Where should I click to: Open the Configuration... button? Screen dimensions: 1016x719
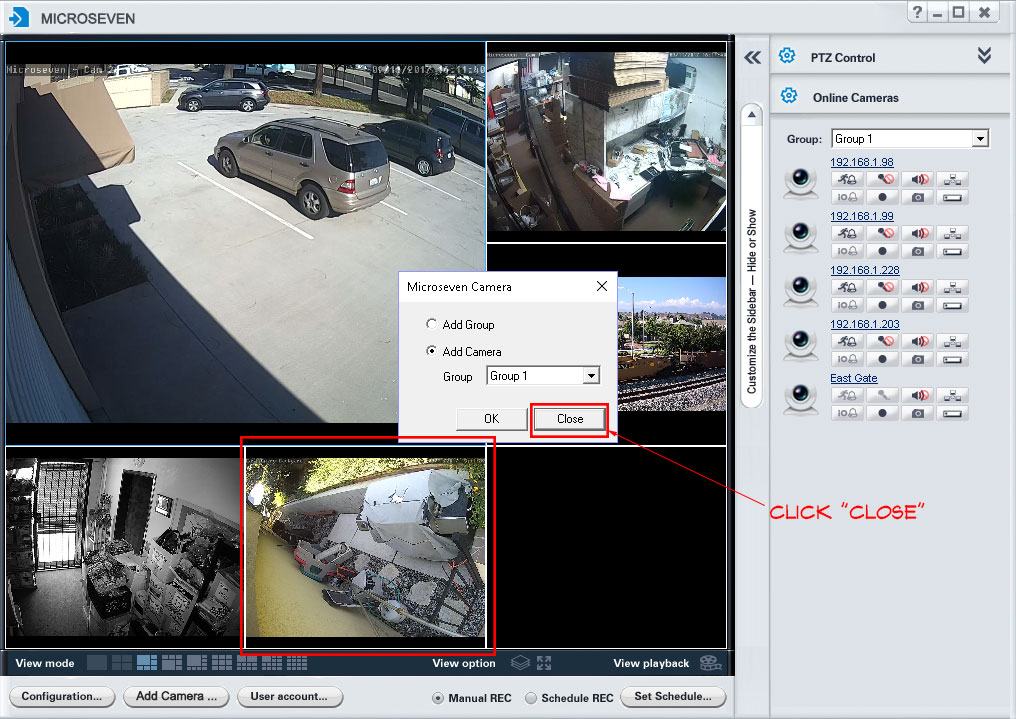[62, 696]
